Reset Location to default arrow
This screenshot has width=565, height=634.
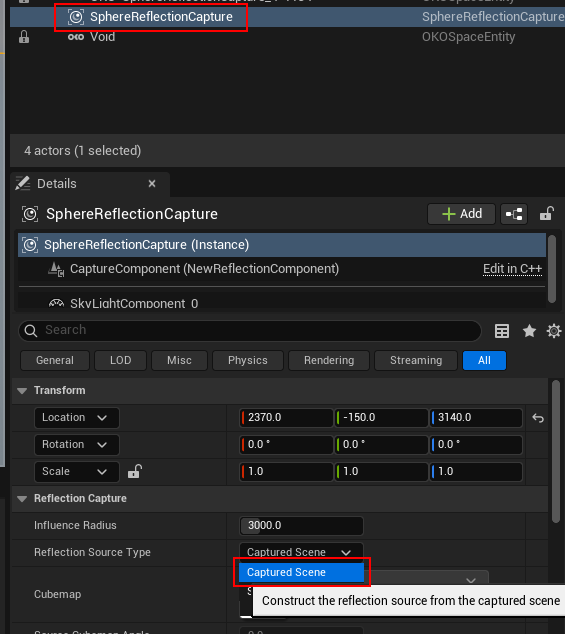(538, 418)
